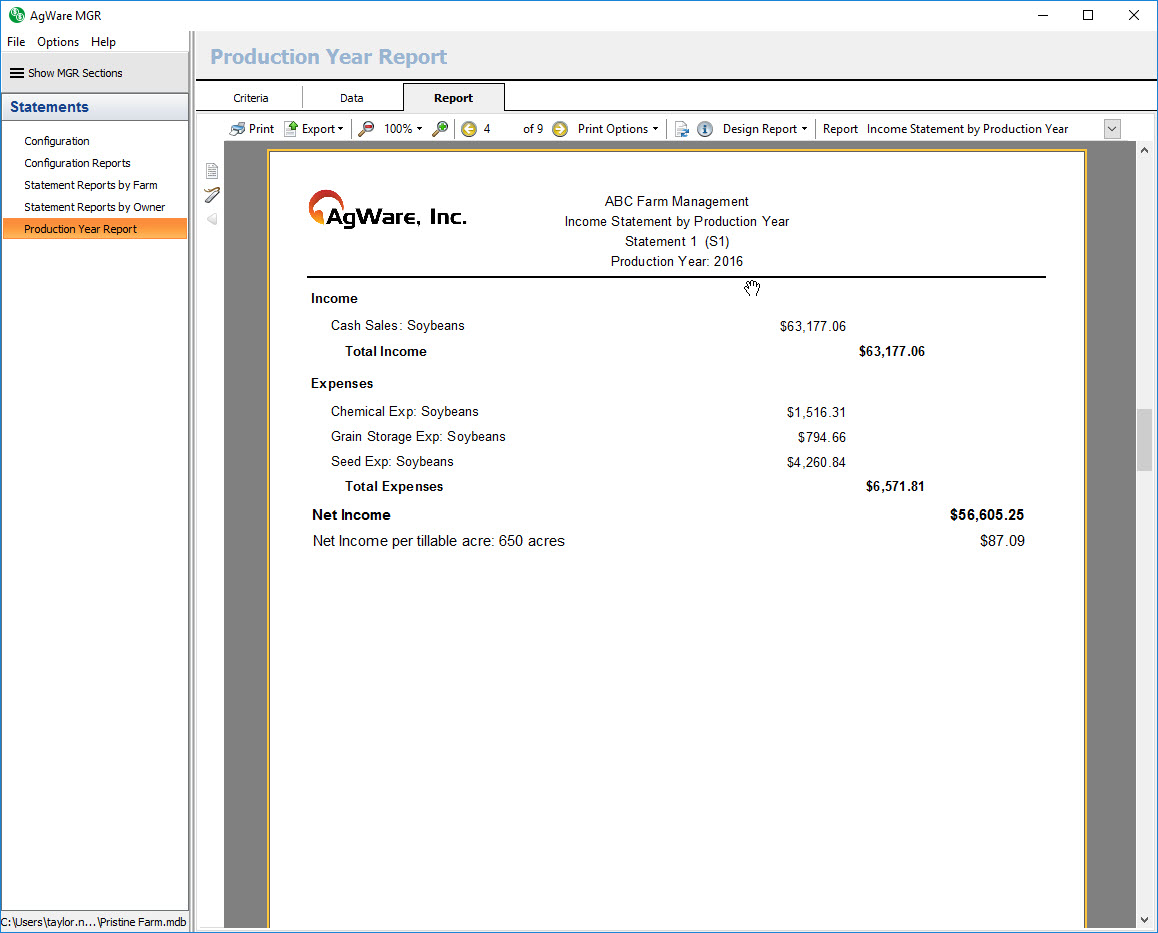Switch to the Criteria tab

(x=251, y=98)
